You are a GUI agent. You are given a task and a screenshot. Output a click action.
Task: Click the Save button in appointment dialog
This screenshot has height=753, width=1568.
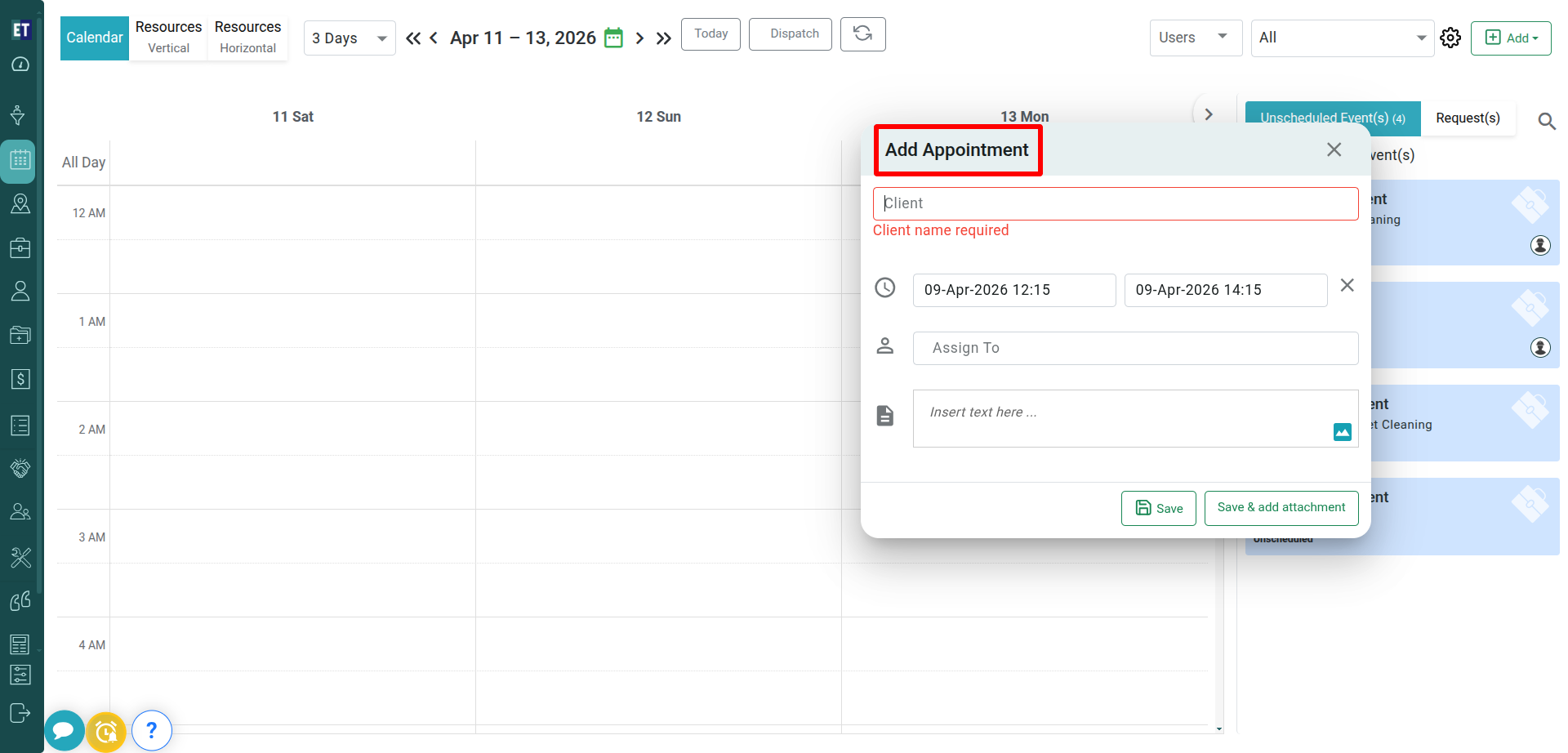point(1158,508)
